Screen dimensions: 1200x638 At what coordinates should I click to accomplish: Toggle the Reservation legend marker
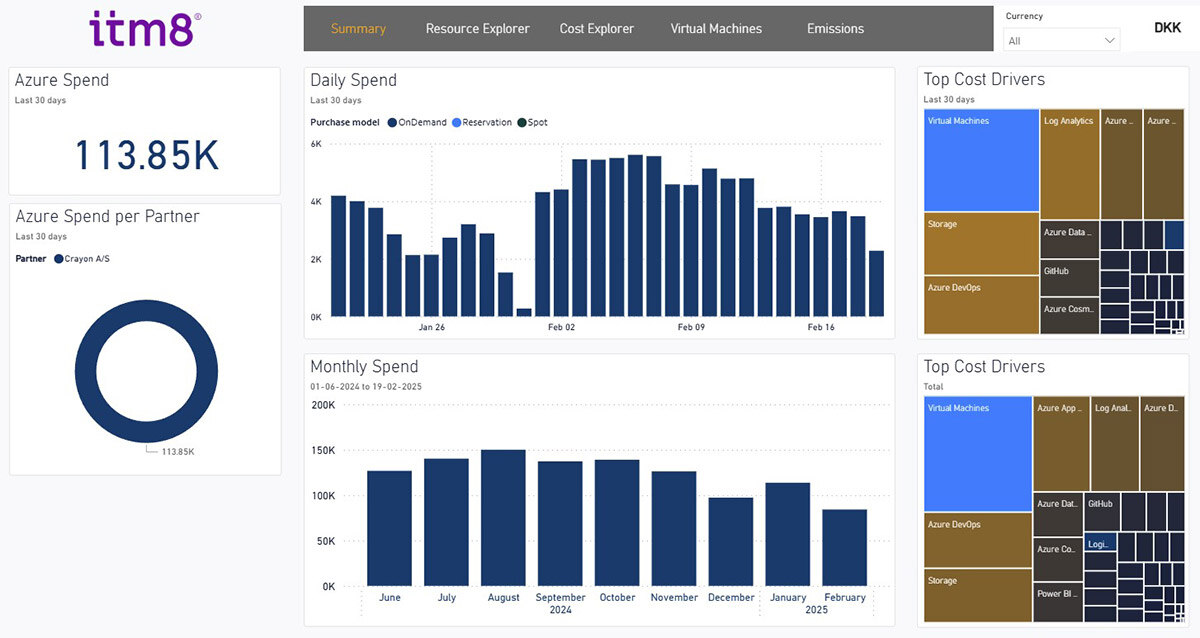point(456,123)
